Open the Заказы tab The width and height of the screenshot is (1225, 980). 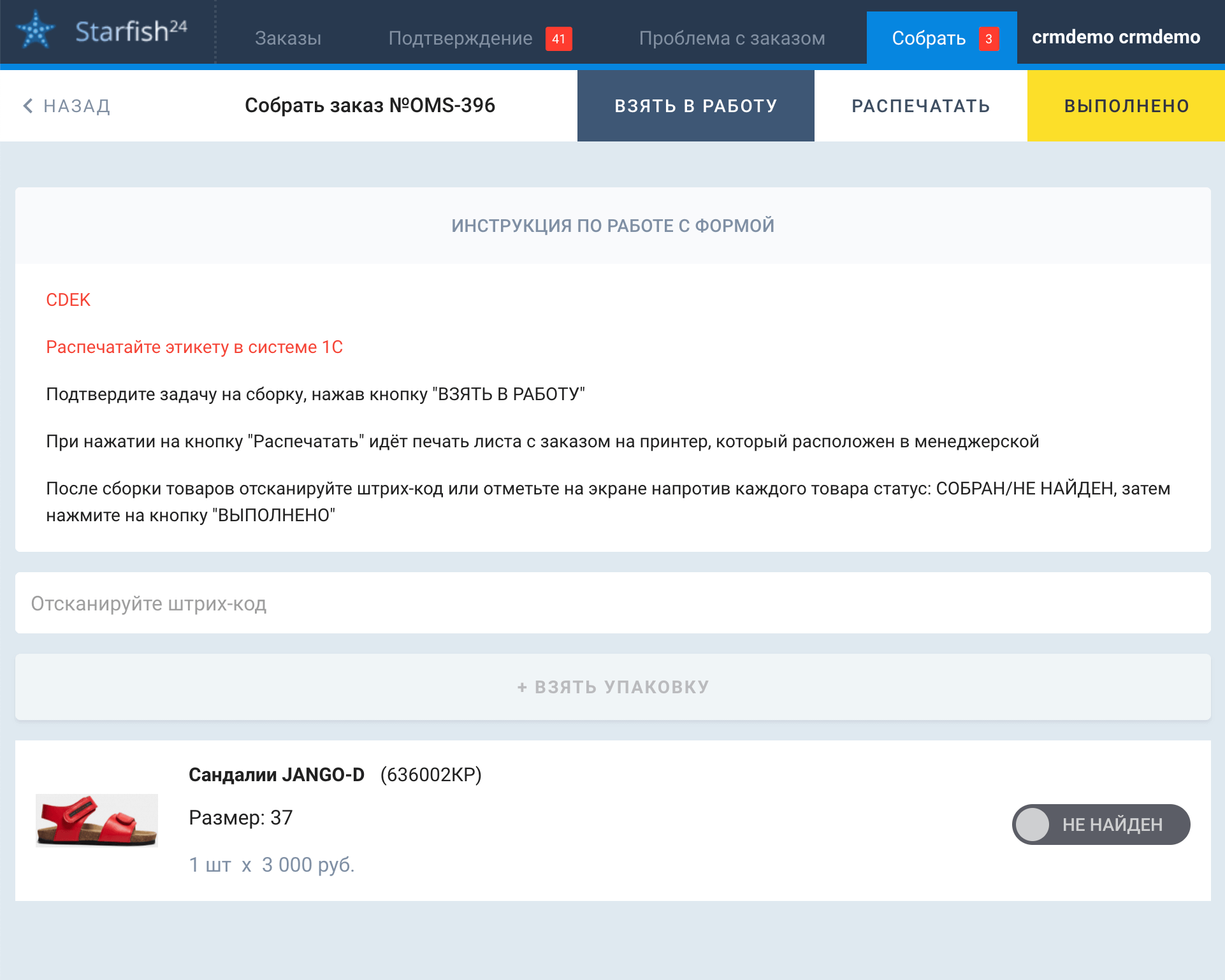288,38
